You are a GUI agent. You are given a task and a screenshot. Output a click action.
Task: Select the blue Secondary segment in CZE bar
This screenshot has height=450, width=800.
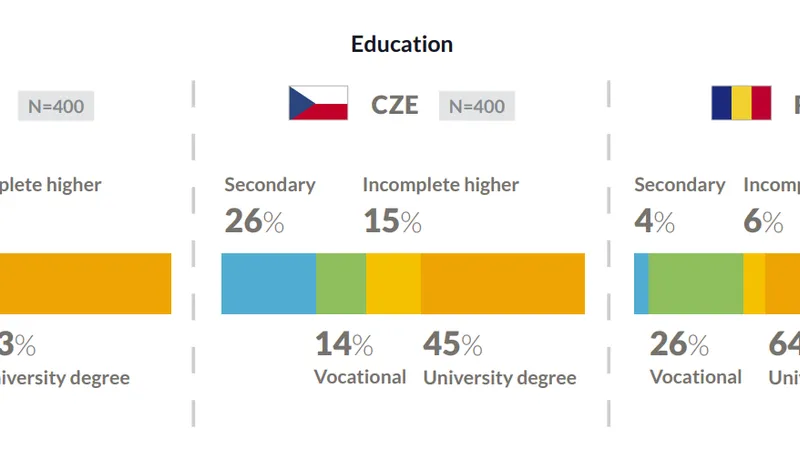pyautogui.click(x=269, y=284)
